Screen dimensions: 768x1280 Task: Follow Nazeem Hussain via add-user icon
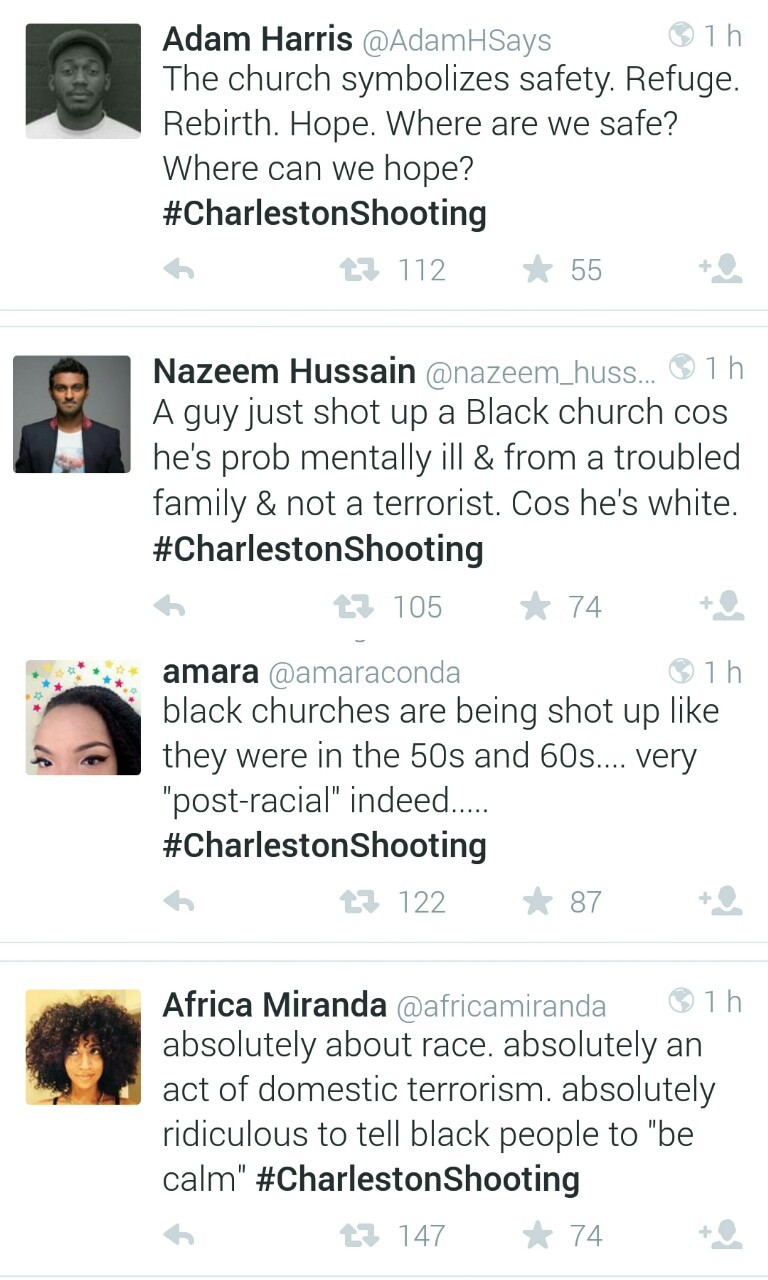click(x=720, y=606)
